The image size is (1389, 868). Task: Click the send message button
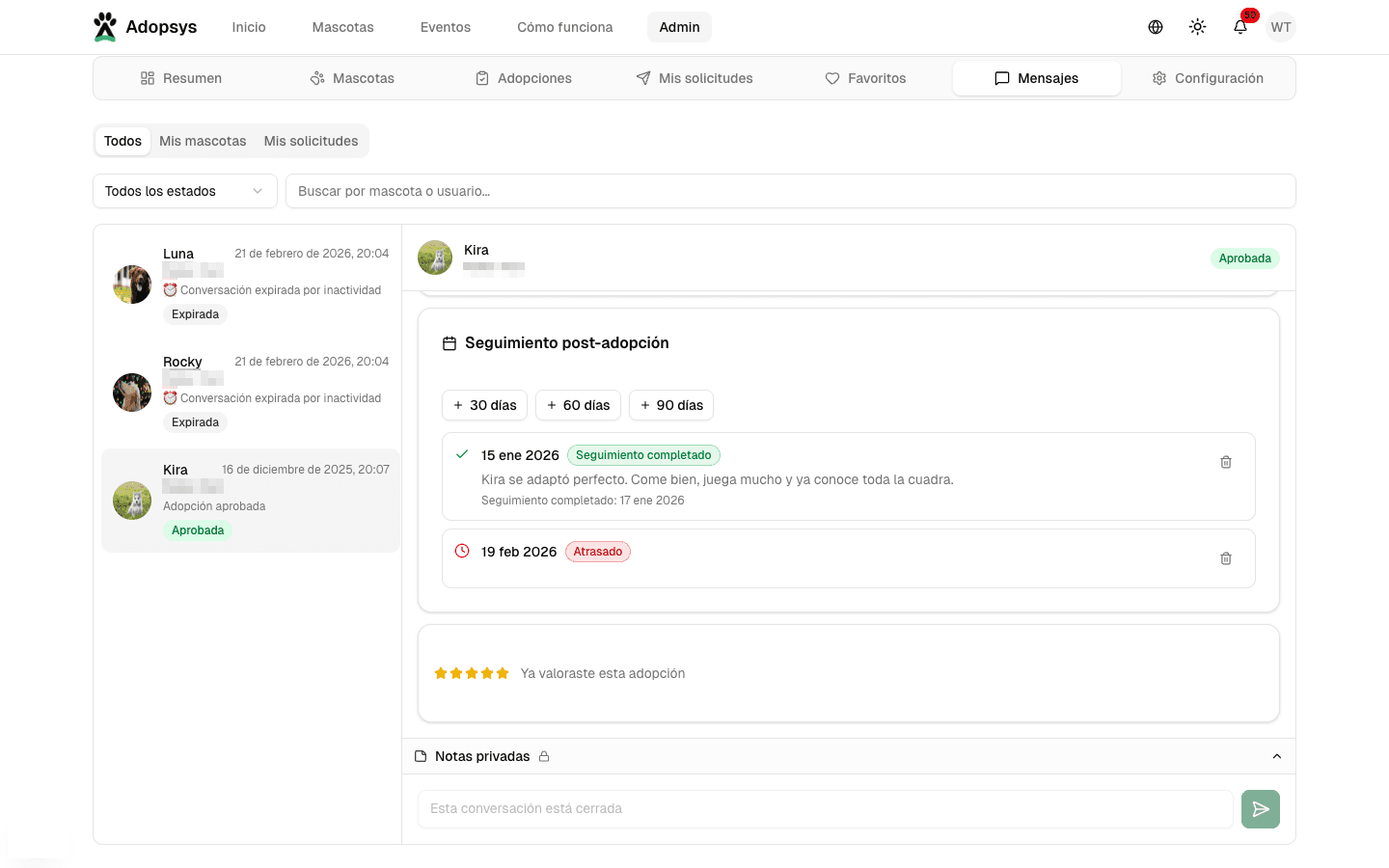coord(1260,809)
